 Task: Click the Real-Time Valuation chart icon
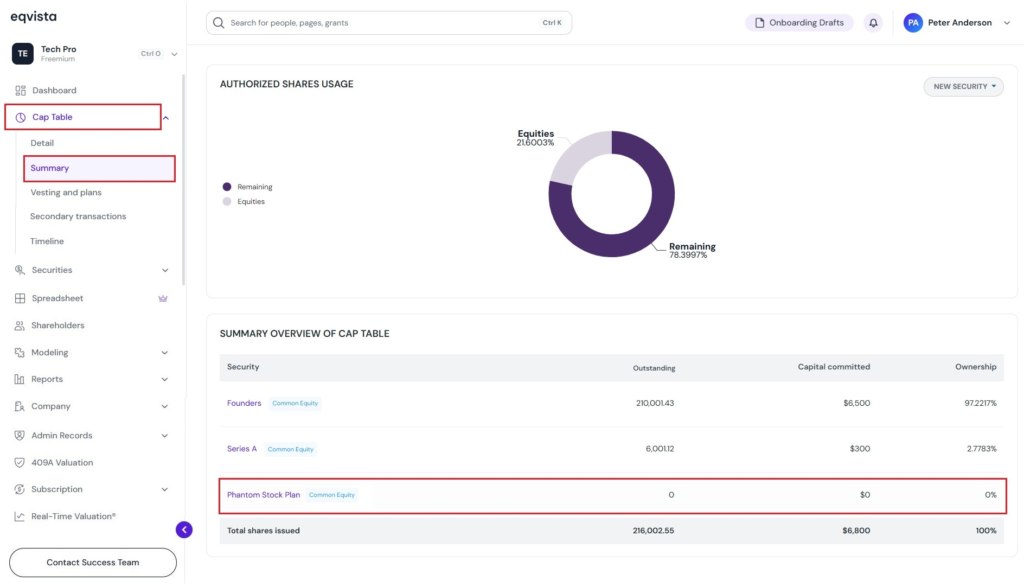20,516
